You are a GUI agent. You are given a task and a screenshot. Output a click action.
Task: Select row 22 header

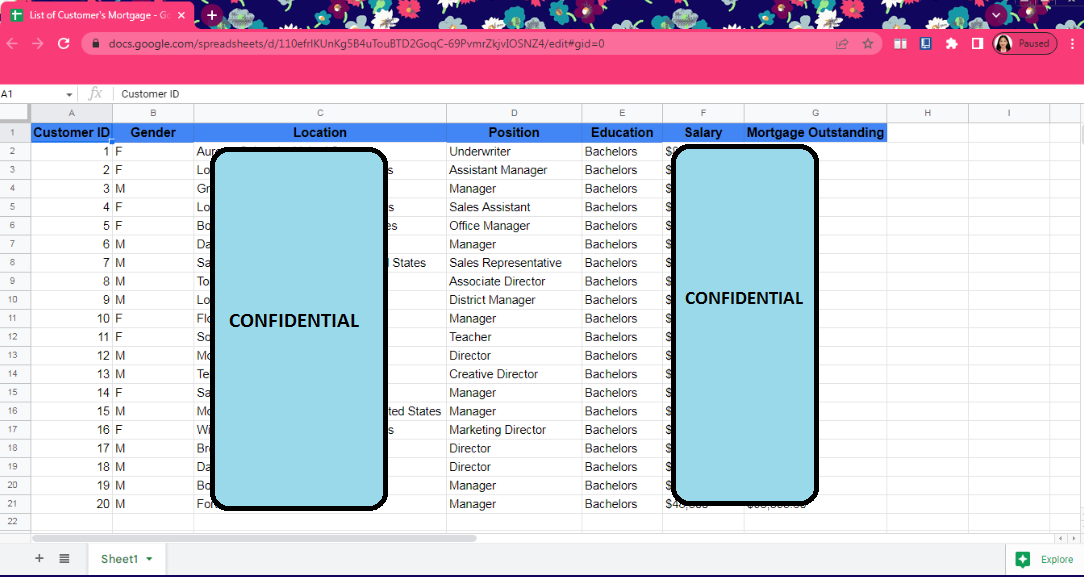pos(15,522)
